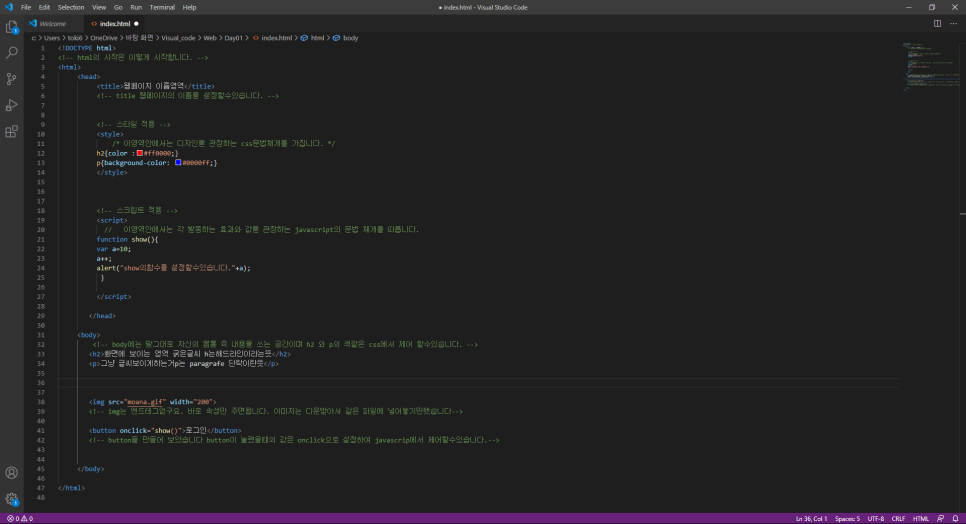Open the Explorer view in activity bar
The height and width of the screenshot is (524, 966).
pos(12,27)
